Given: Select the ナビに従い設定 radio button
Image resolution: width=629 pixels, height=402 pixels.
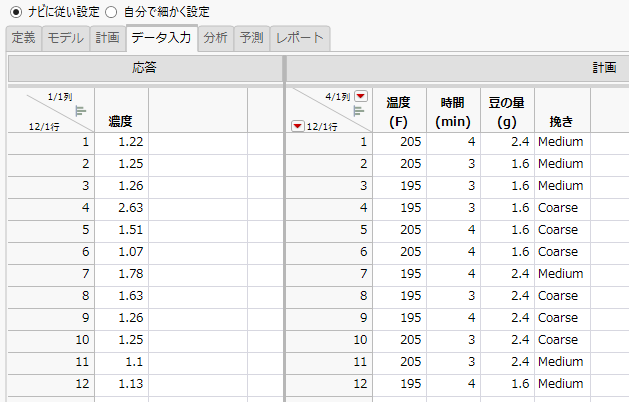Looking at the screenshot, I should 16,12.
